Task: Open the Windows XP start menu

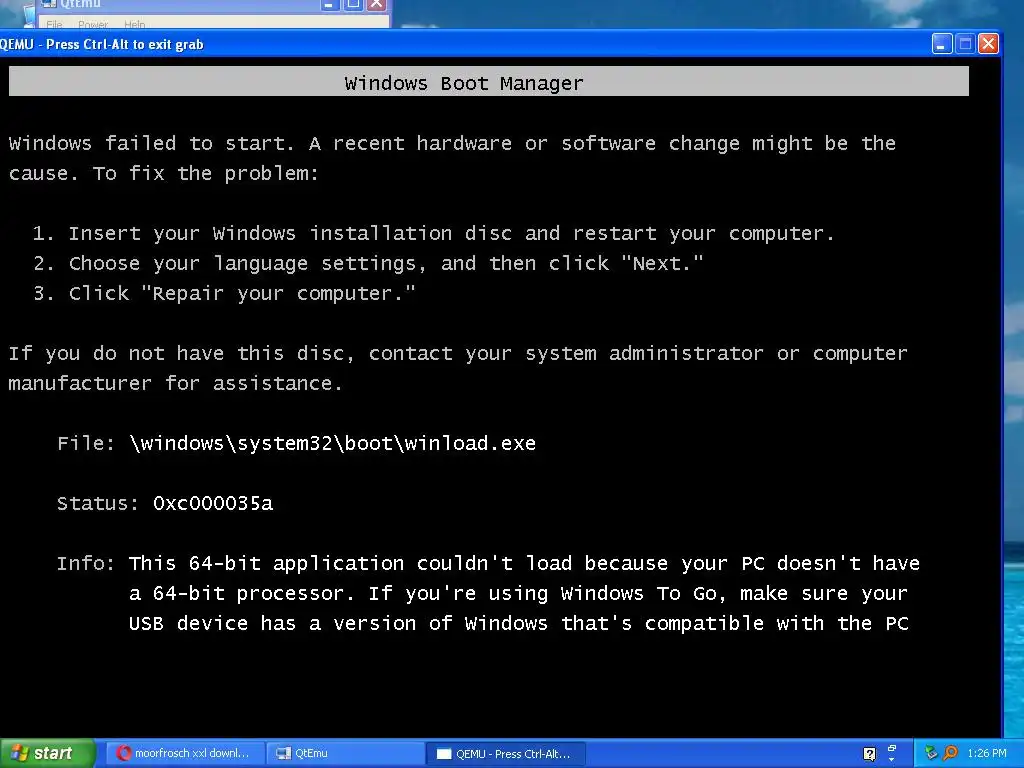Action: (48, 753)
